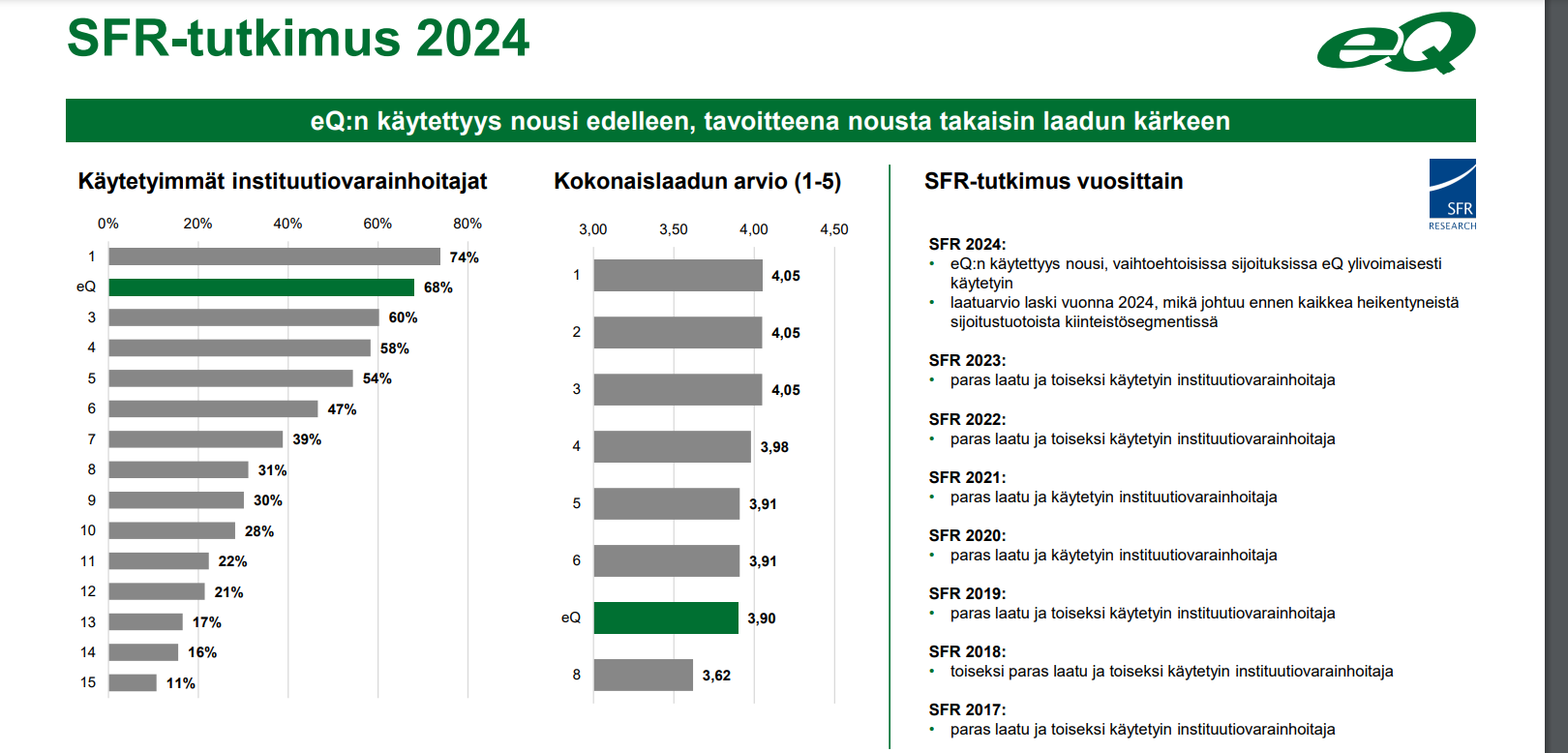The height and width of the screenshot is (753, 1568).
Task: Select the Kokonaislaadun arvio (1-5) heading
Action: click(x=697, y=181)
